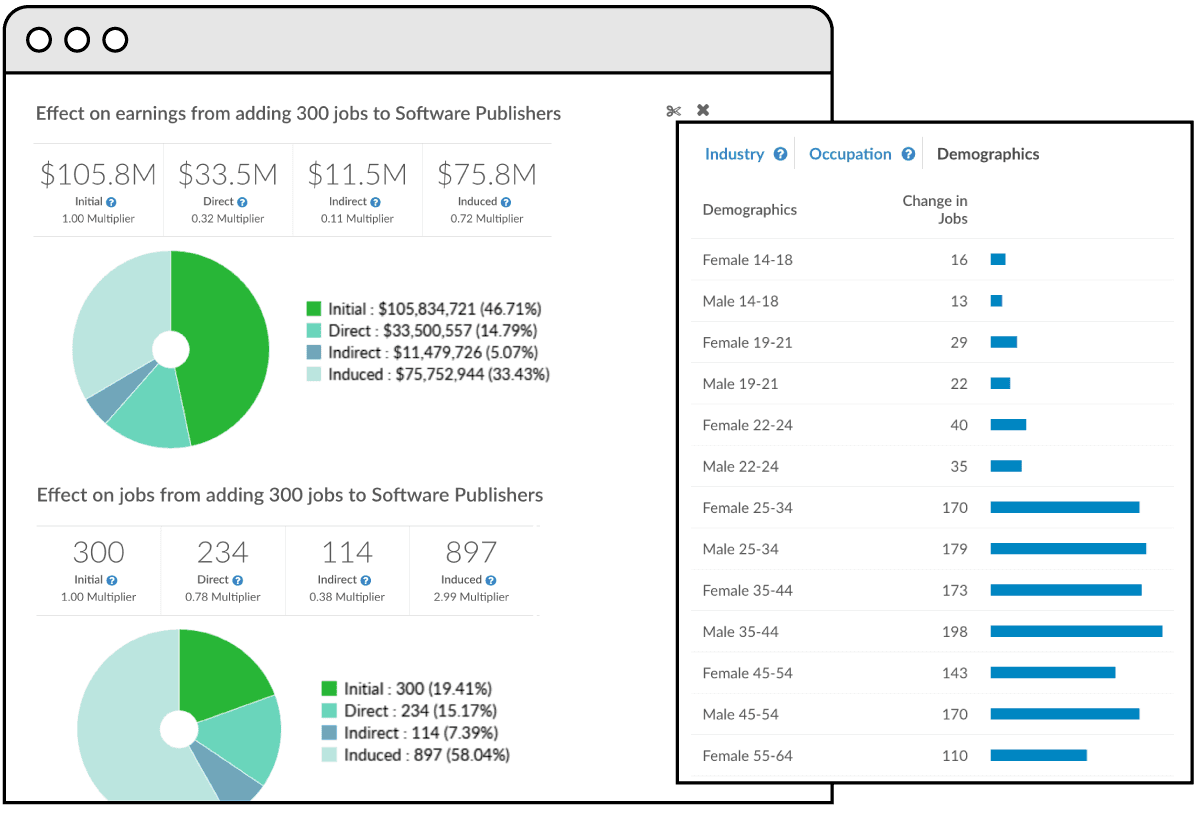Click help icon next to Initial earnings
1200x813 pixels.
point(112,202)
